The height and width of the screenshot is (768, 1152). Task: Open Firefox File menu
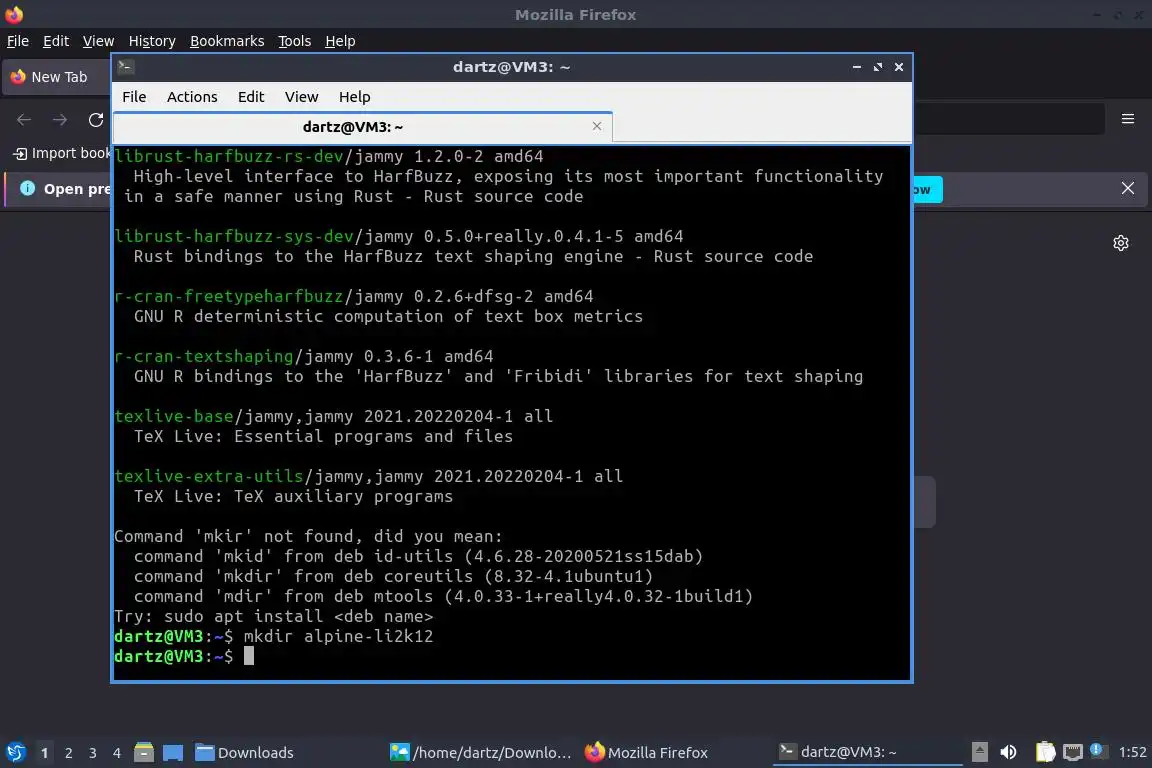[18, 41]
